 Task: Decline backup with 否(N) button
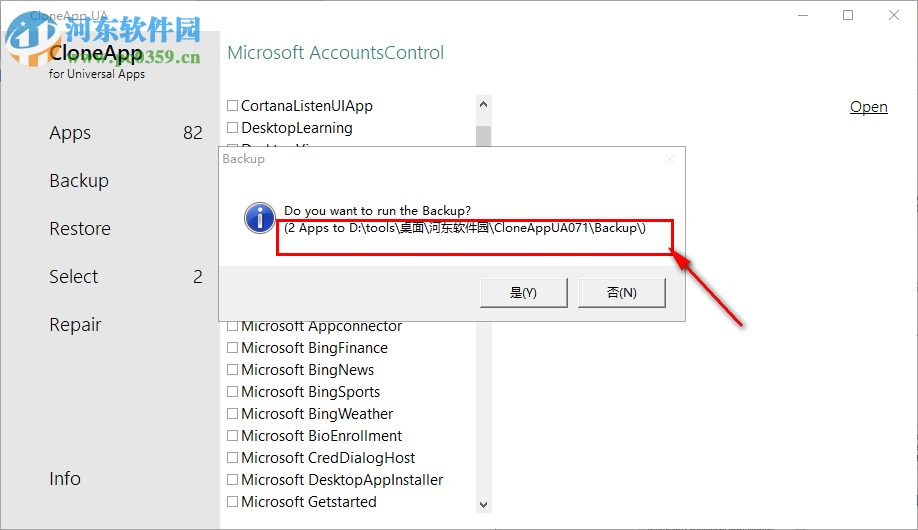pyautogui.click(x=621, y=292)
